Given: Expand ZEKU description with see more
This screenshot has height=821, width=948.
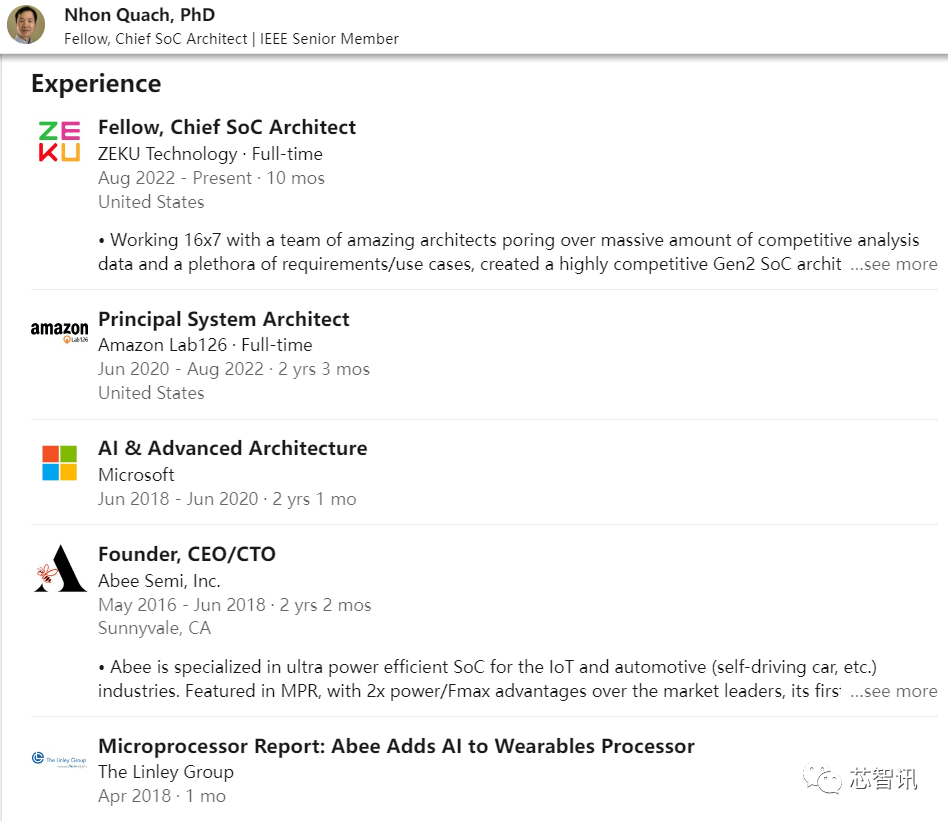Looking at the screenshot, I should pyautogui.click(x=894, y=264).
